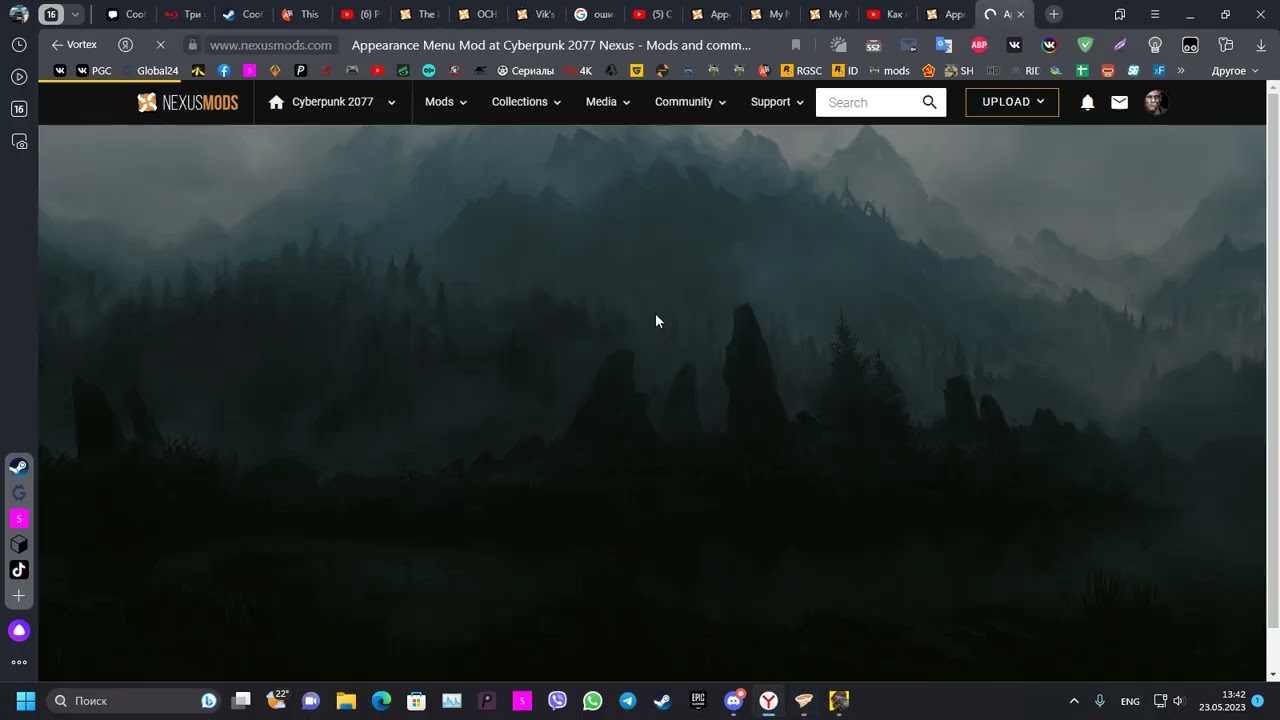Expand the Support dropdown menu

tap(777, 102)
